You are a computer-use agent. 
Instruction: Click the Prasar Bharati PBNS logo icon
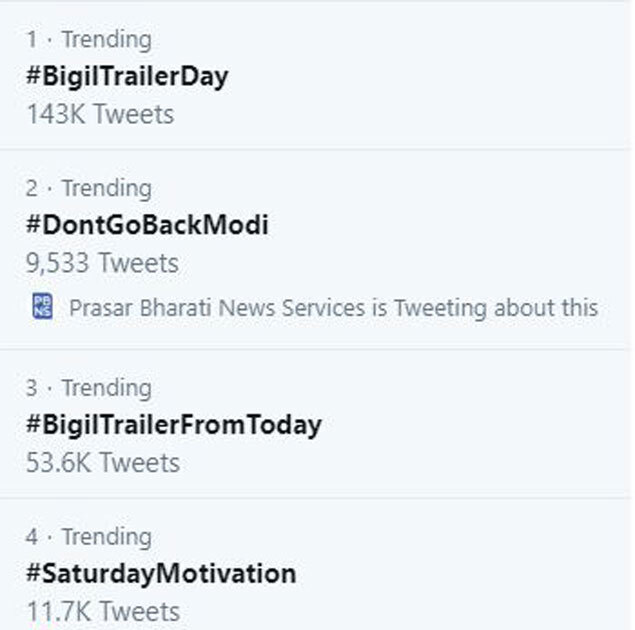click(x=42, y=306)
